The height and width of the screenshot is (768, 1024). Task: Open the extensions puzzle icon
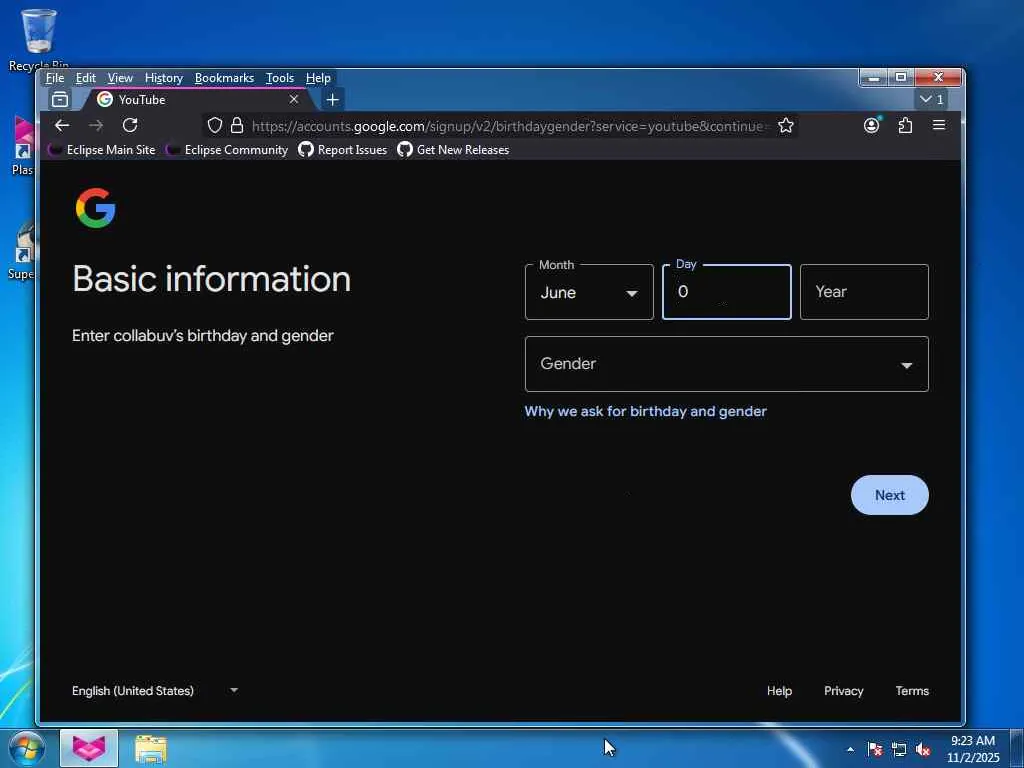(905, 125)
